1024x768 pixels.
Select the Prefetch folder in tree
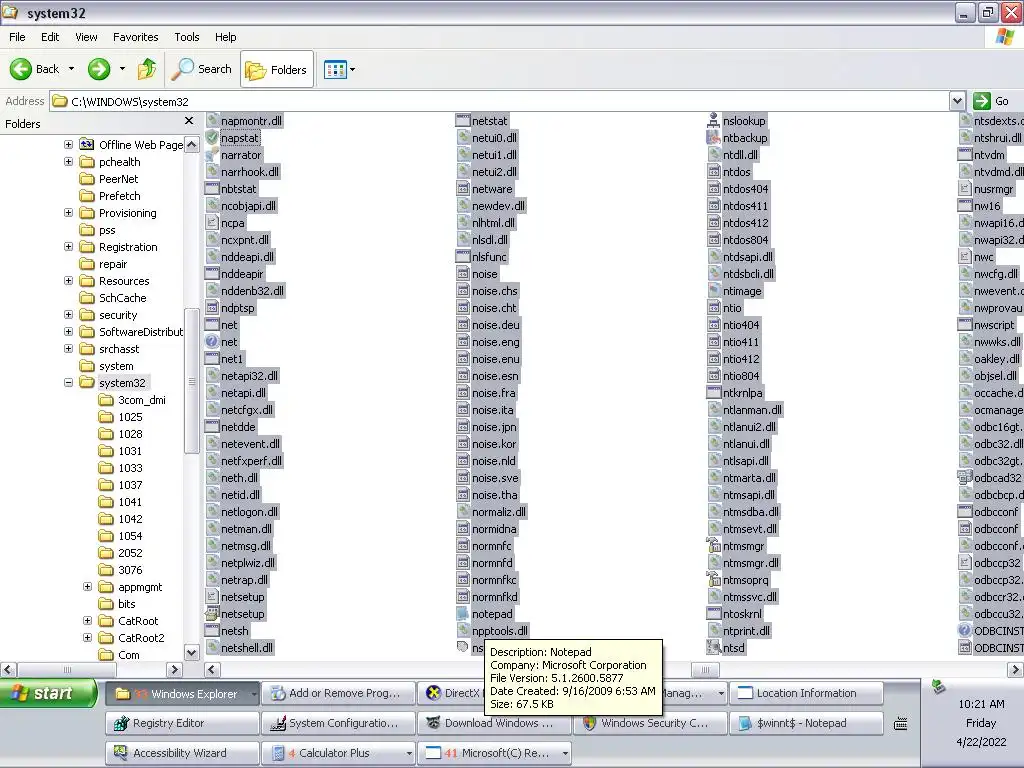pyautogui.click(x=120, y=196)
